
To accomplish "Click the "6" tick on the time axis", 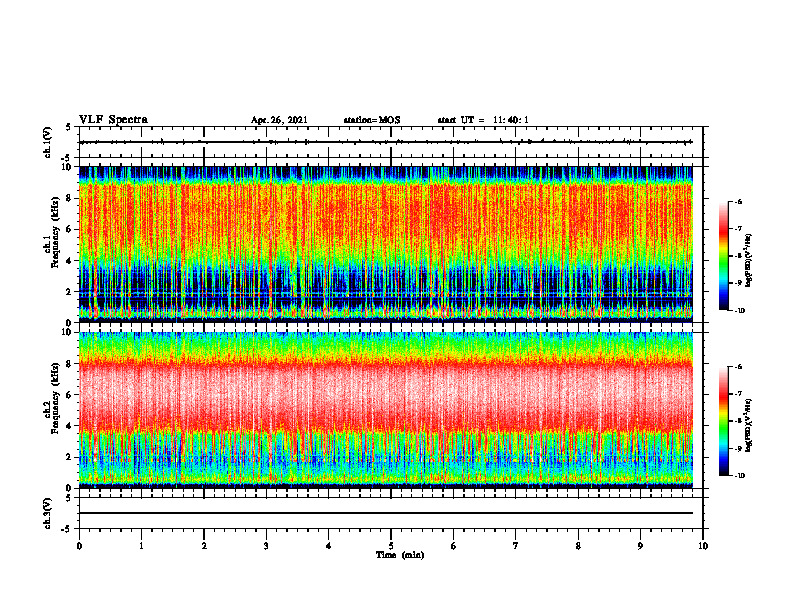I will pyautogui.click(x=454, y=546).
